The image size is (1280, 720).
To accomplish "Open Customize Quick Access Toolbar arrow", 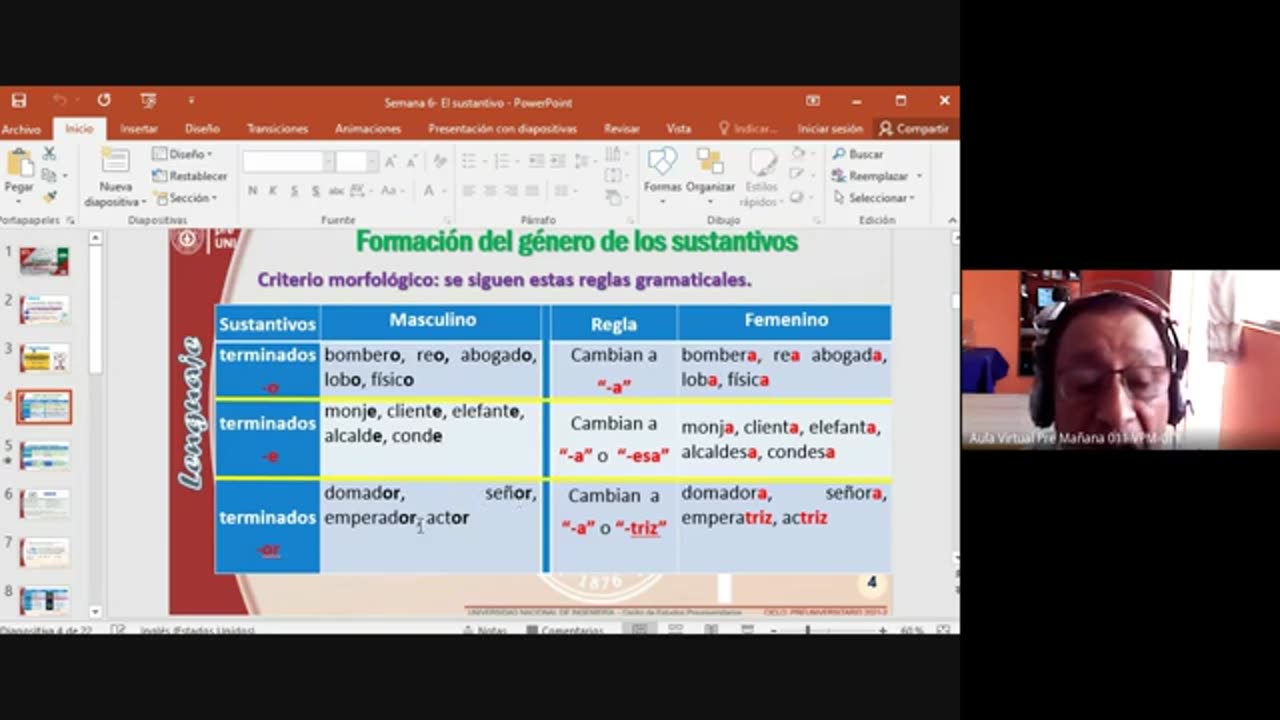I will [191, 101].
